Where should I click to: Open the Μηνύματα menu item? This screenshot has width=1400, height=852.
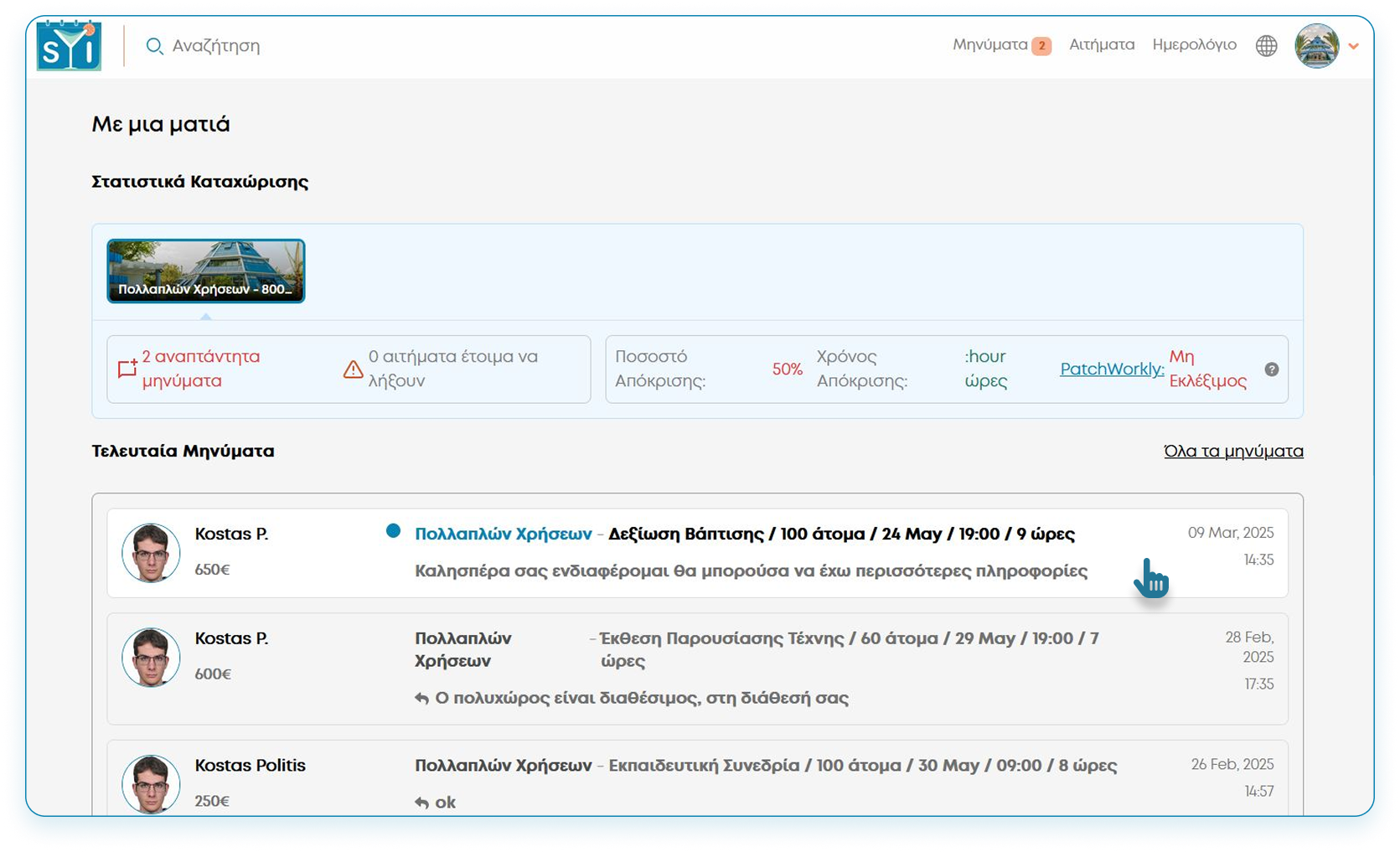989,45
